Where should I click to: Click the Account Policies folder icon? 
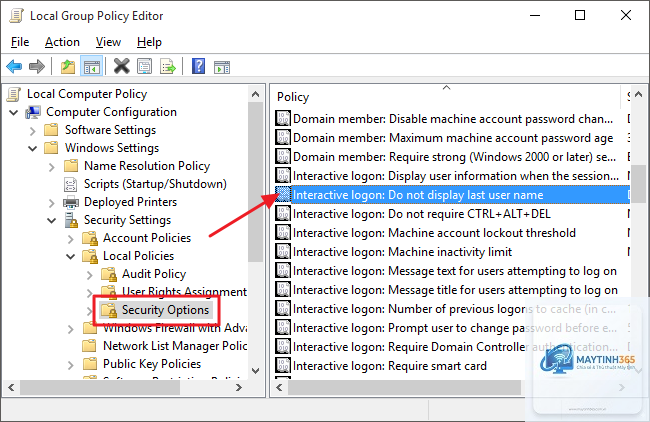[90, 238]
